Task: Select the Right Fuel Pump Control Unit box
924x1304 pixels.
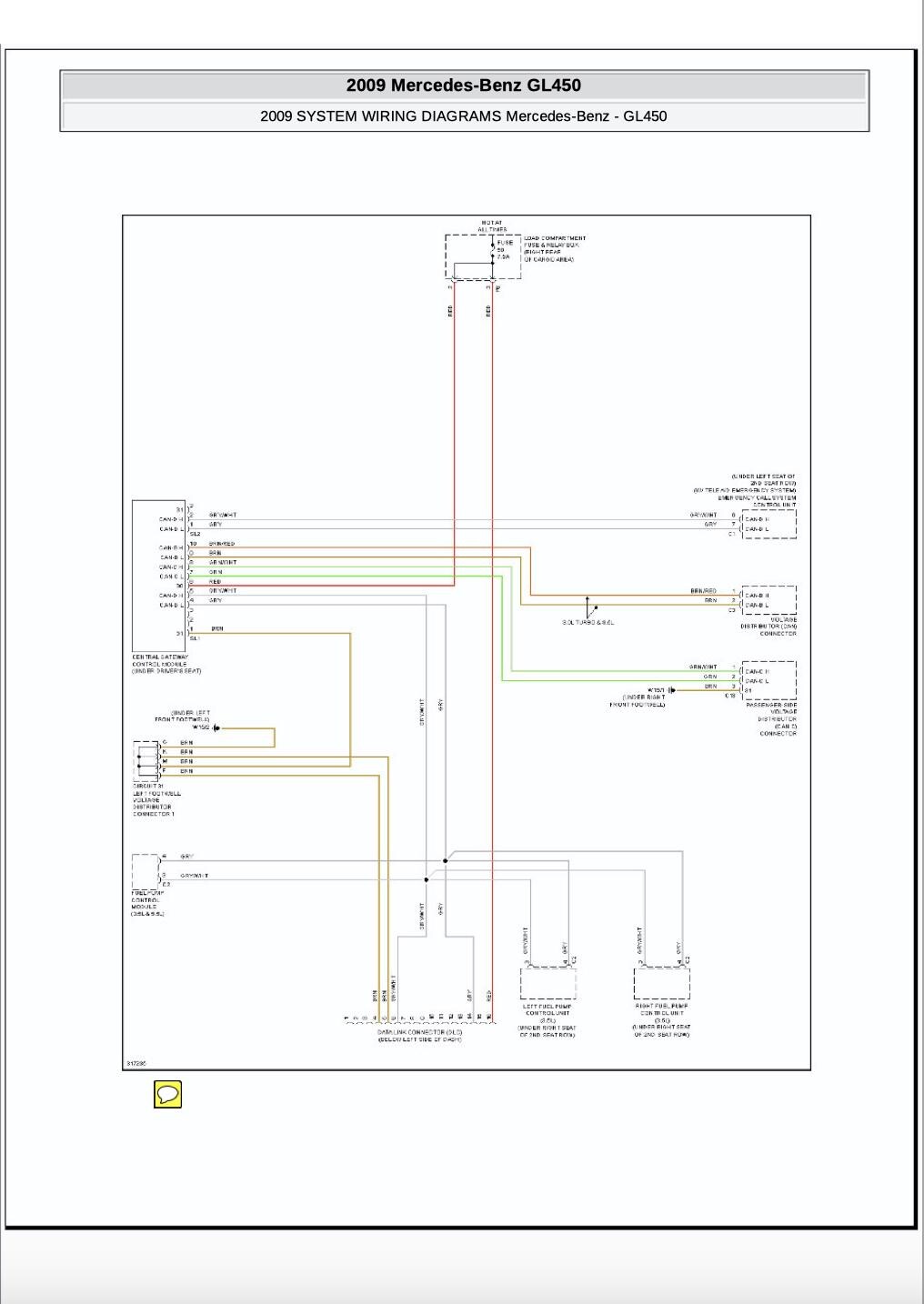Action: (x=661, y=983)
